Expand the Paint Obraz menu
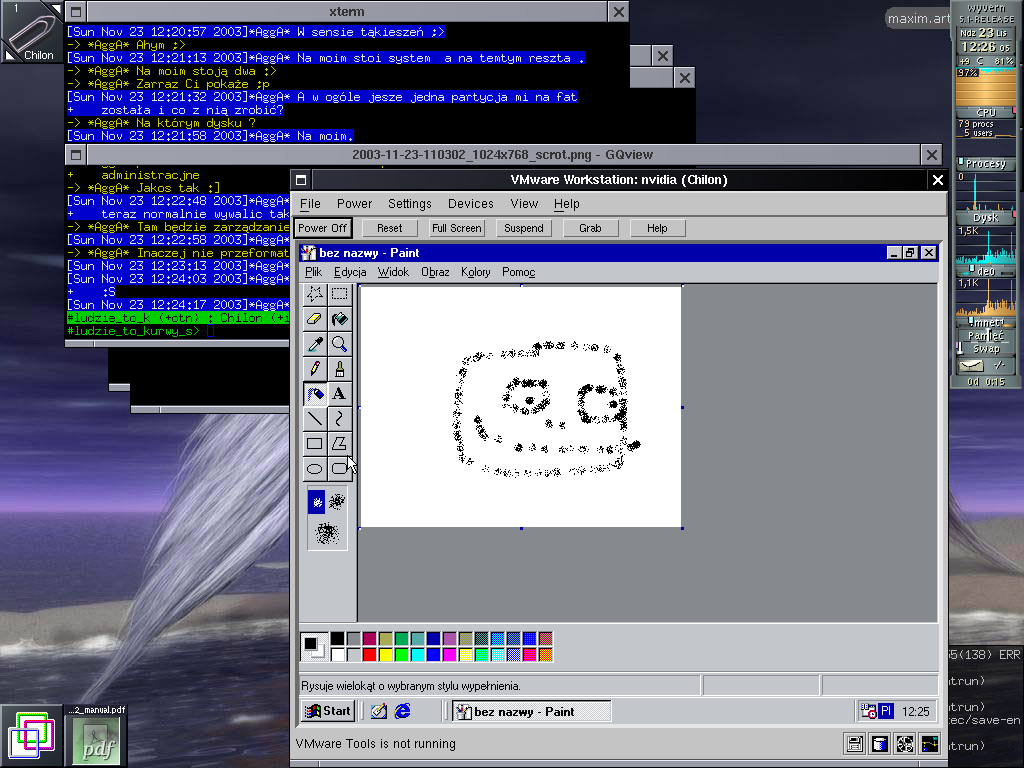The width and height of the screenshot is (1024, 768). pyautogui.click(x=435, y=272)
